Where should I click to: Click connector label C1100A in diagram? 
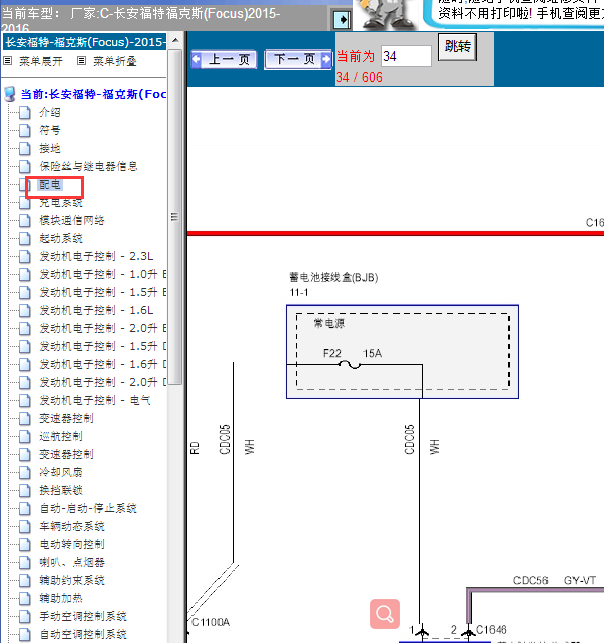tap(211, 622)
